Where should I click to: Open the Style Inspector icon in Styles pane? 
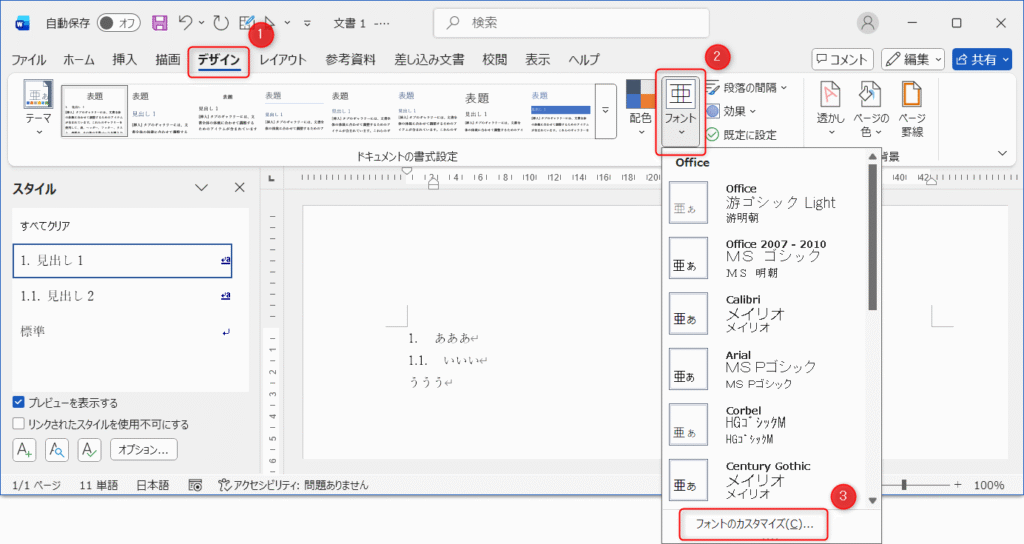[x=57, y=450]
